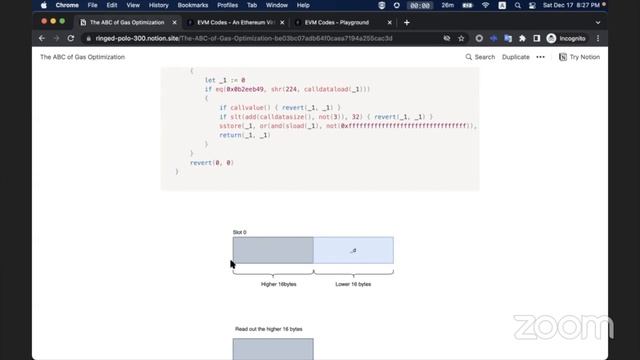Open the View menu
The height and width of the screenshot is (360, 640).
coord(133,5)
